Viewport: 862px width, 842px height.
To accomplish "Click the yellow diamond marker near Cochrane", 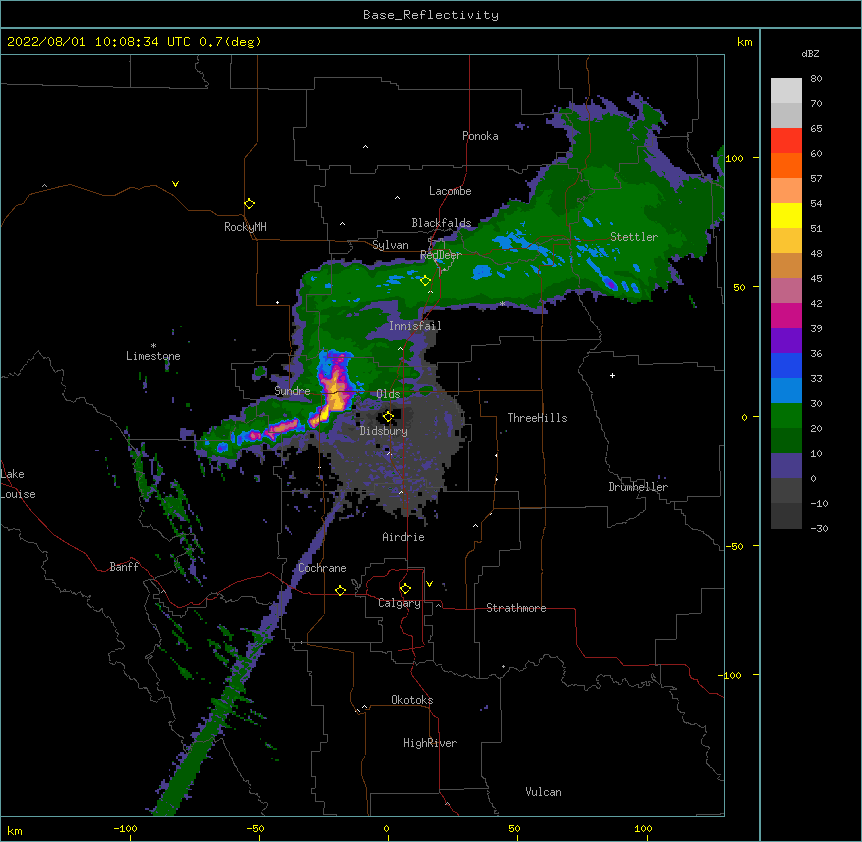I will pos(340,590).
